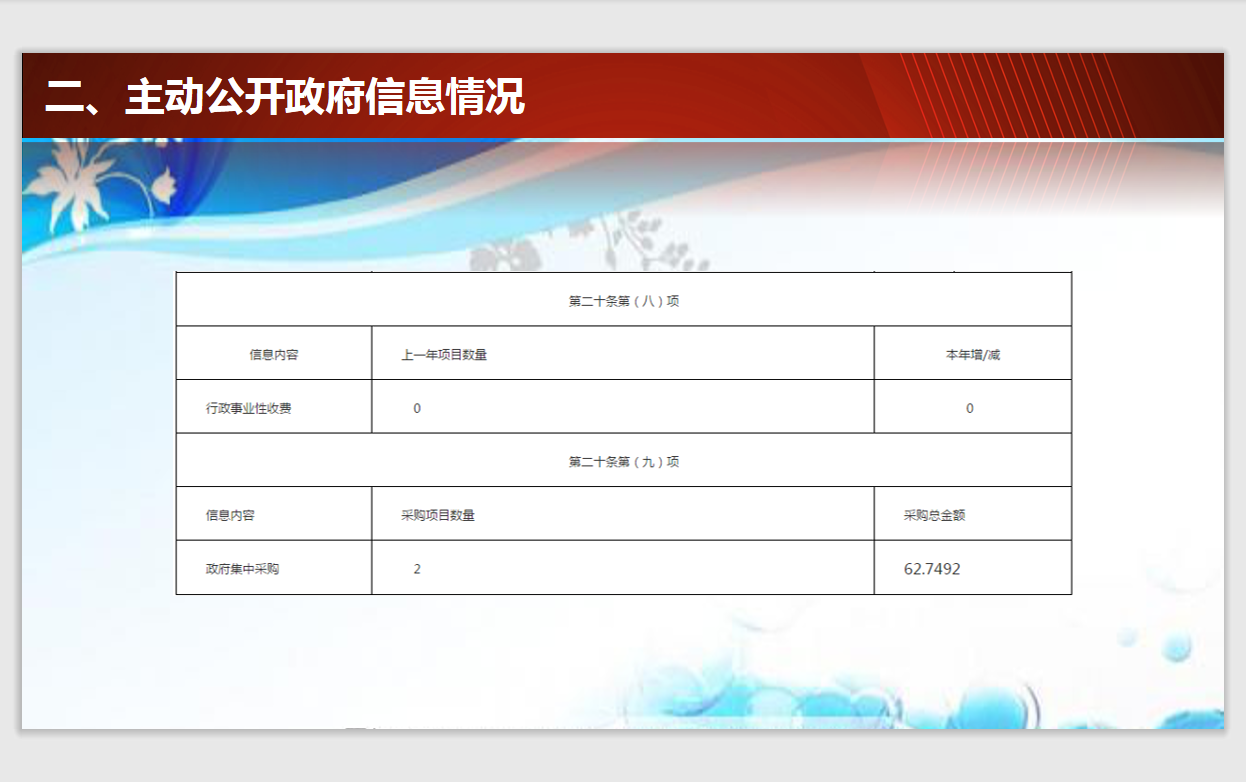Click the 0 value under 上一年项目数量

tap(417, 408)
